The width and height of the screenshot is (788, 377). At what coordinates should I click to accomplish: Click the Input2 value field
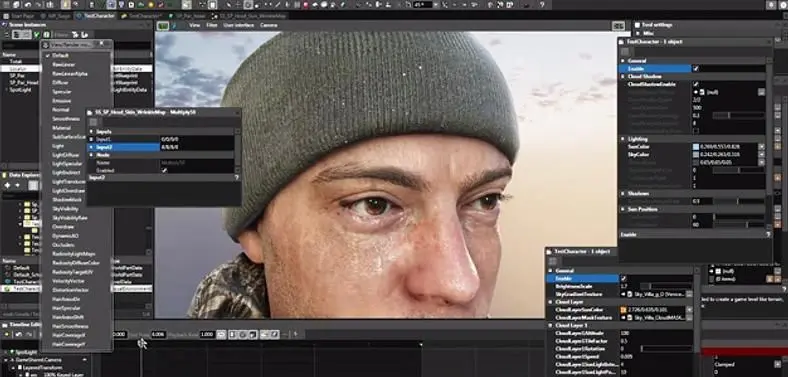pos(196,147)
